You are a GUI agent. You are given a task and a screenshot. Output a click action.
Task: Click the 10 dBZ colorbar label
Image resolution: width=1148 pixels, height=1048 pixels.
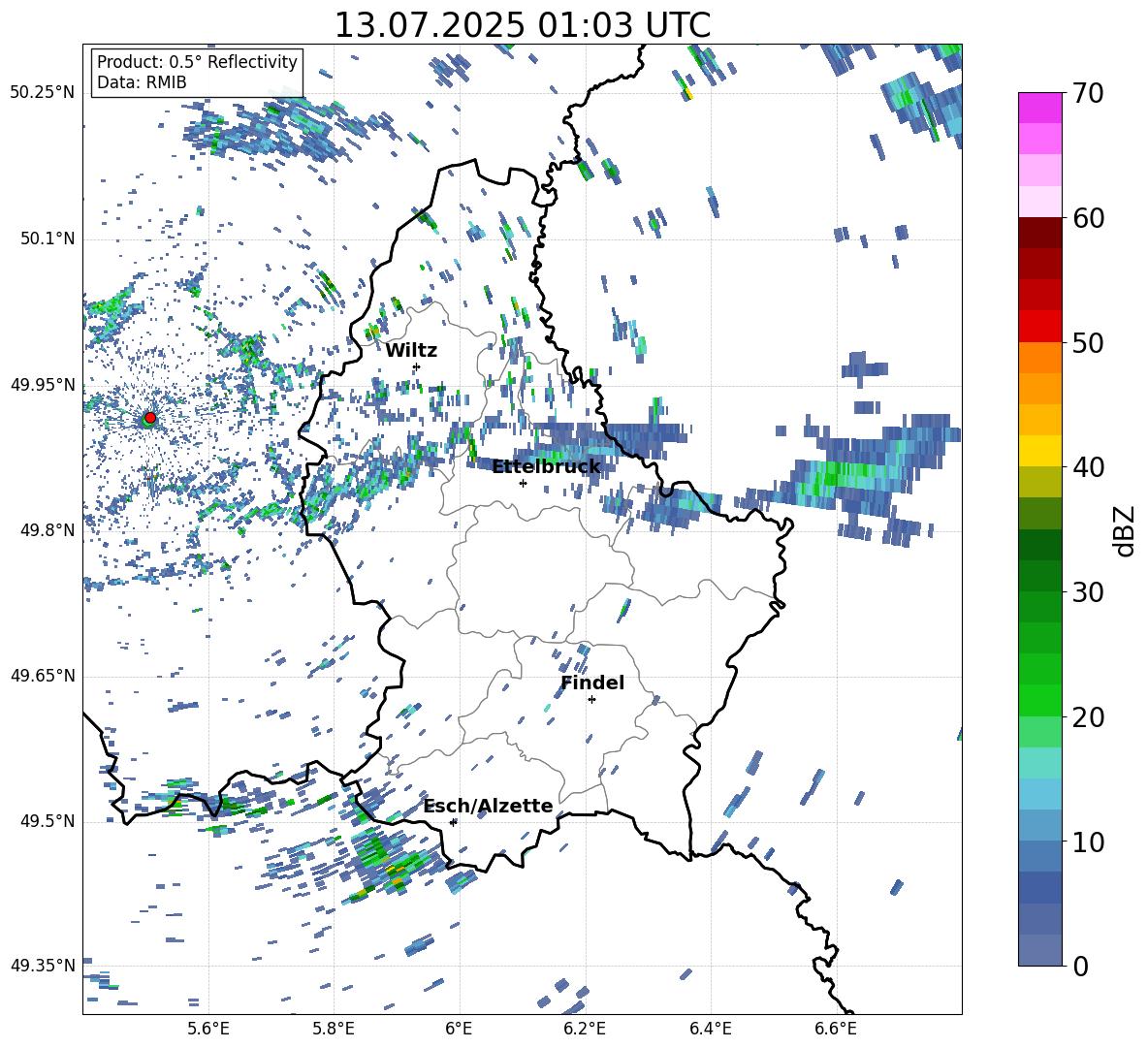(1088, 842)
